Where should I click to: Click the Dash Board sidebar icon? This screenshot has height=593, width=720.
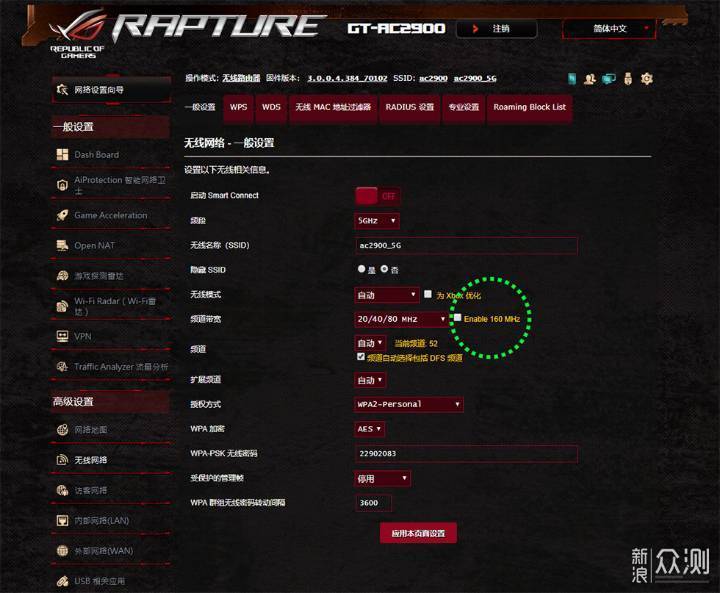(62, 154)
